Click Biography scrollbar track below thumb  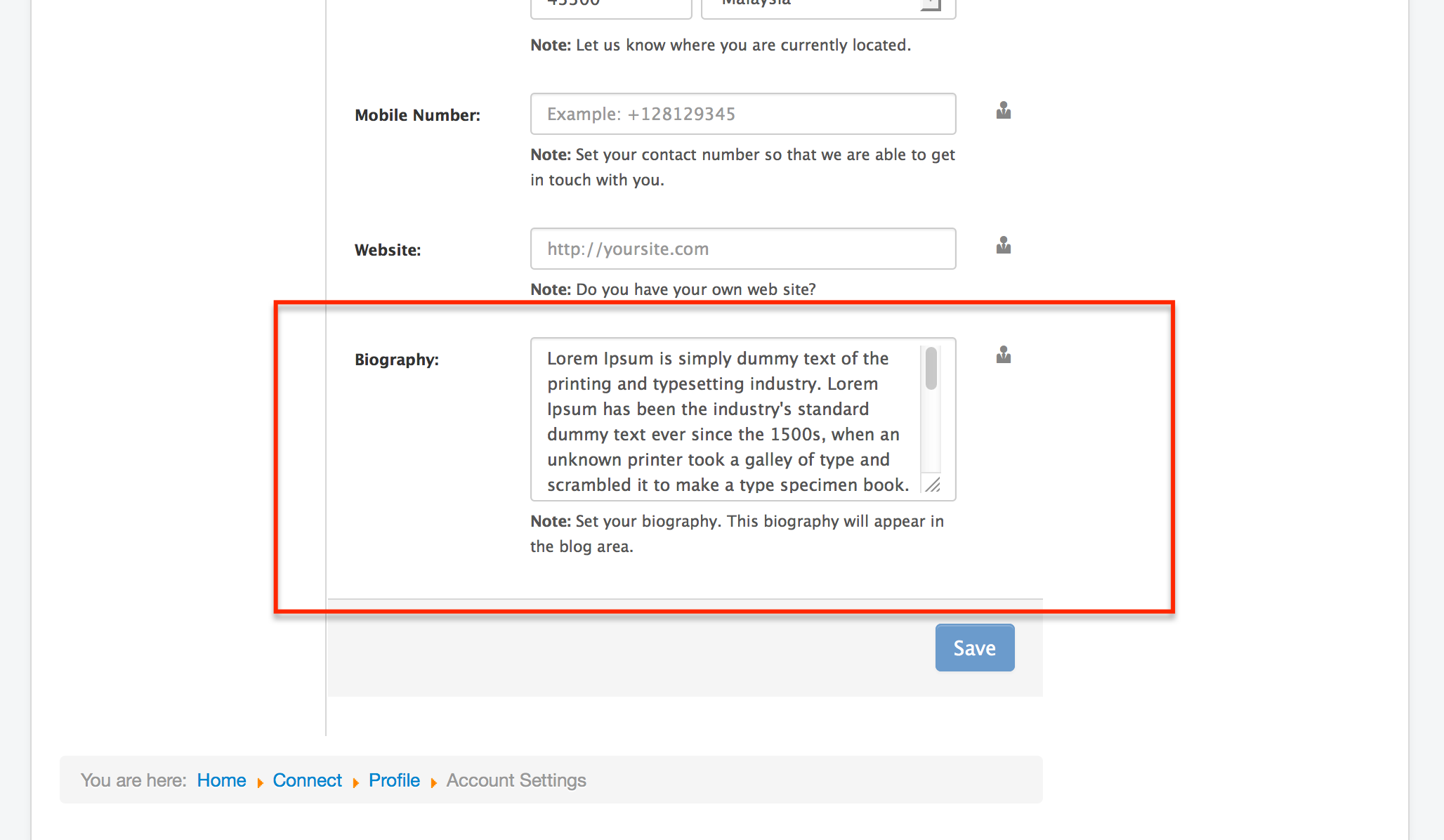[931, 435]
